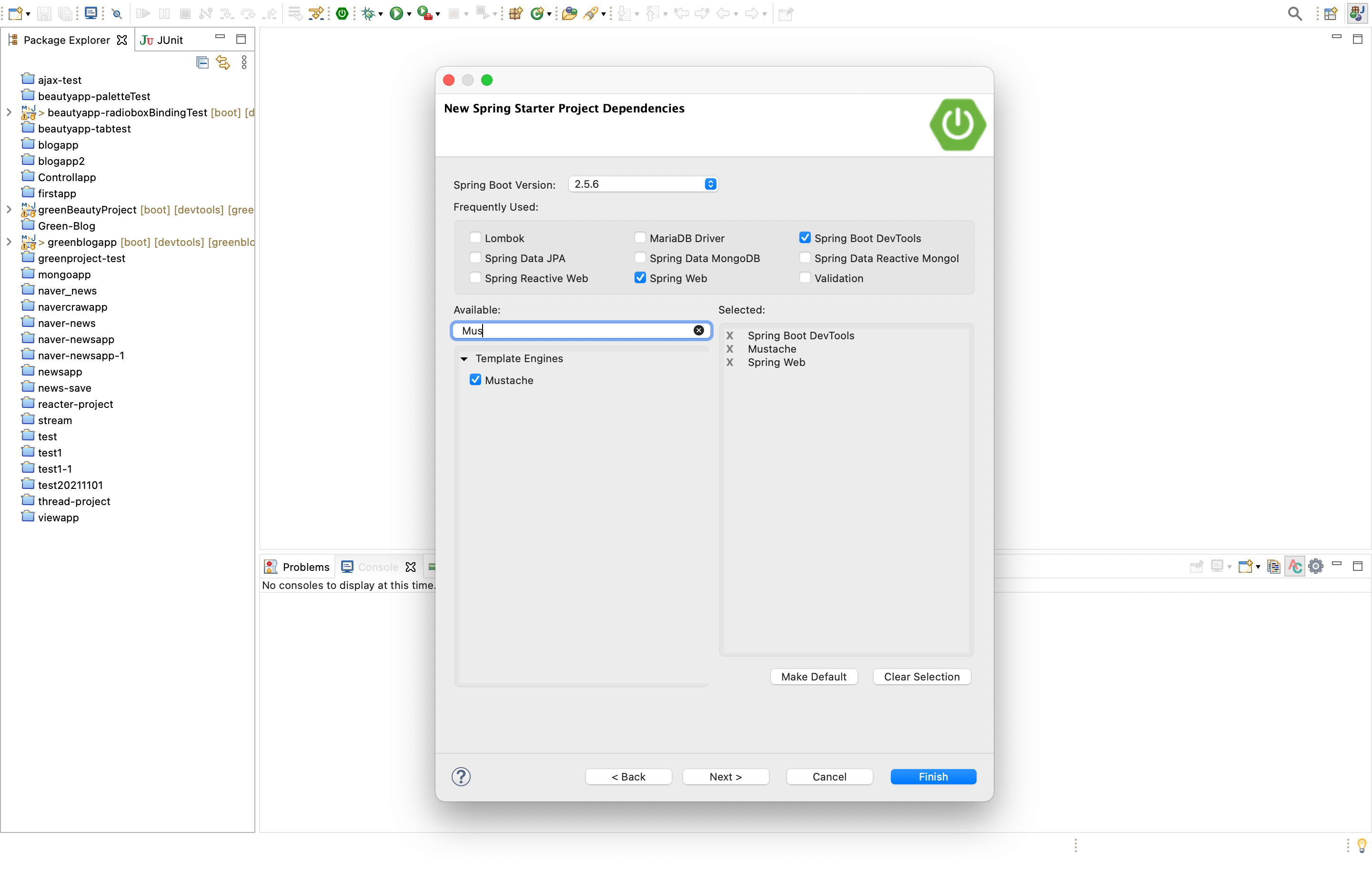Toggle the AC colored text icon in the Console toolbar

(1294, 566)
